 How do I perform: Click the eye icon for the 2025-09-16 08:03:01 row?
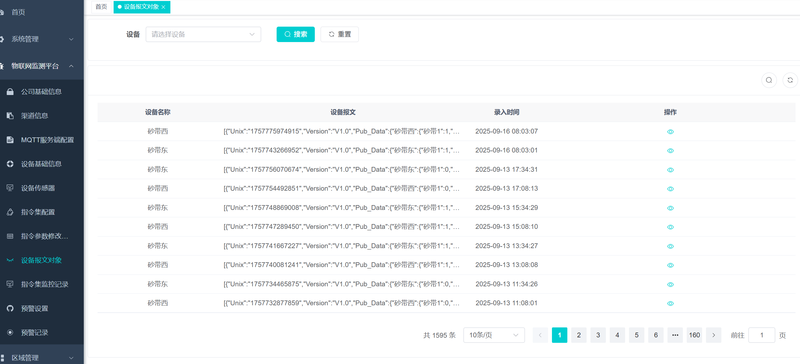click(670, 151)
